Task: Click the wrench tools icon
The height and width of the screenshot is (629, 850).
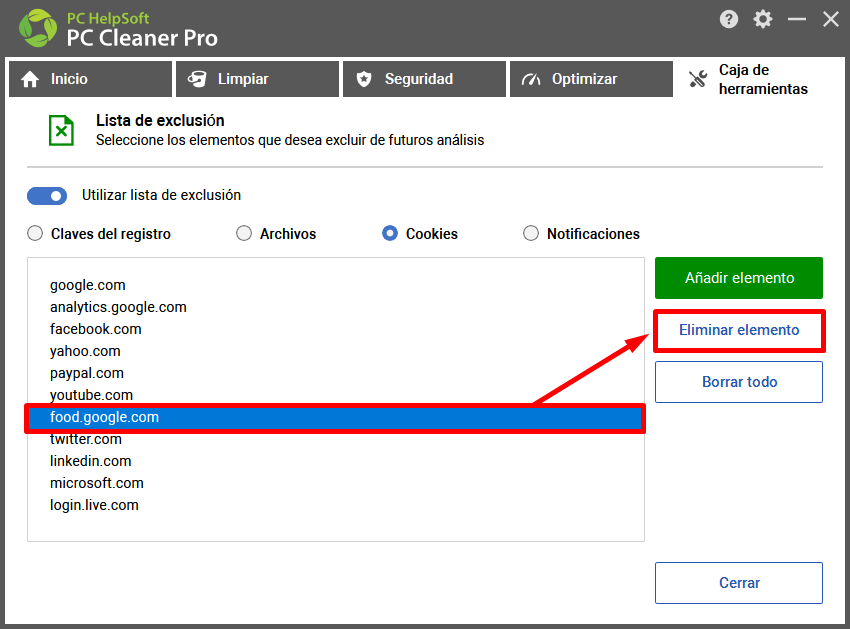Action: (x=698, y=79)
